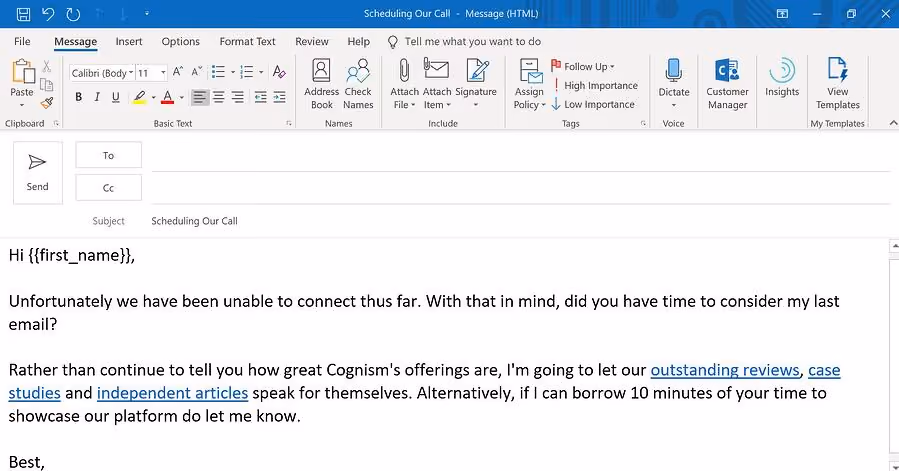Open the Follow Up flag menu

[x=583, y=67]
